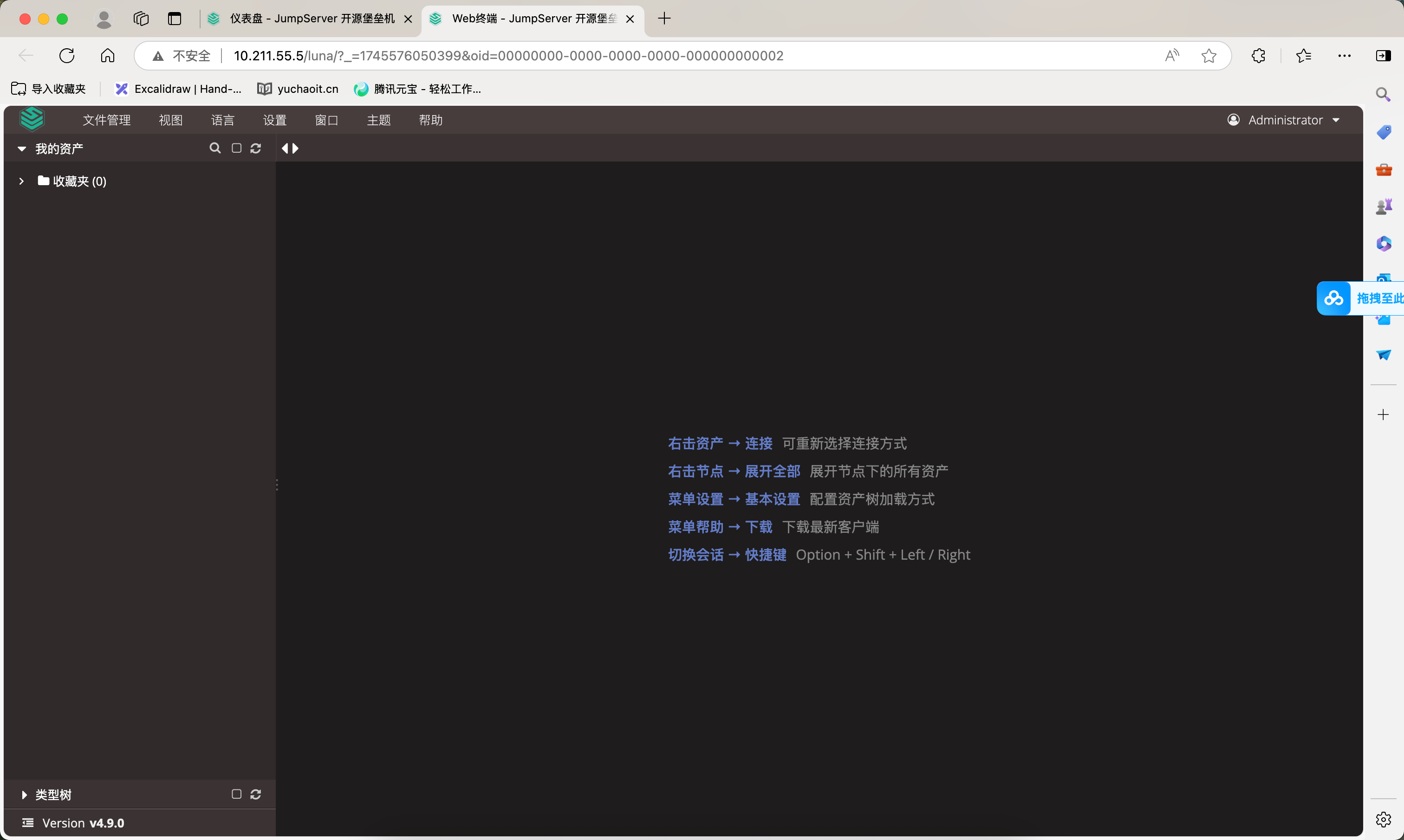Screen dimensions: 1404x840
Task: Open the 文件管理 menu
Action: pyautogui.click(x=106, y=120)
